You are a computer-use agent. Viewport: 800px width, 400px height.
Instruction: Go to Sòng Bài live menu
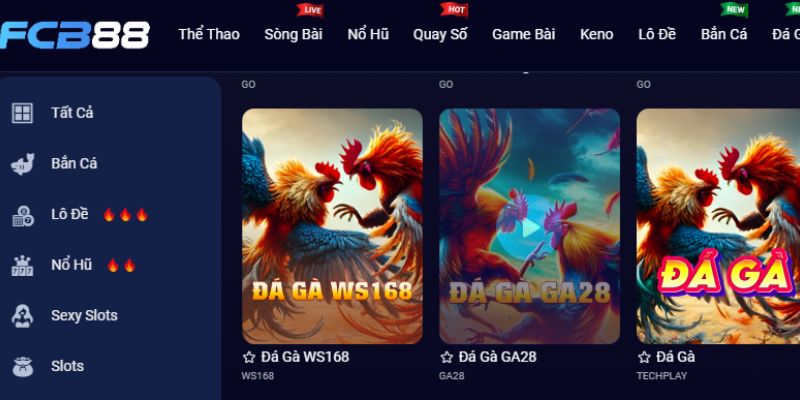click(x=293, y=35)
